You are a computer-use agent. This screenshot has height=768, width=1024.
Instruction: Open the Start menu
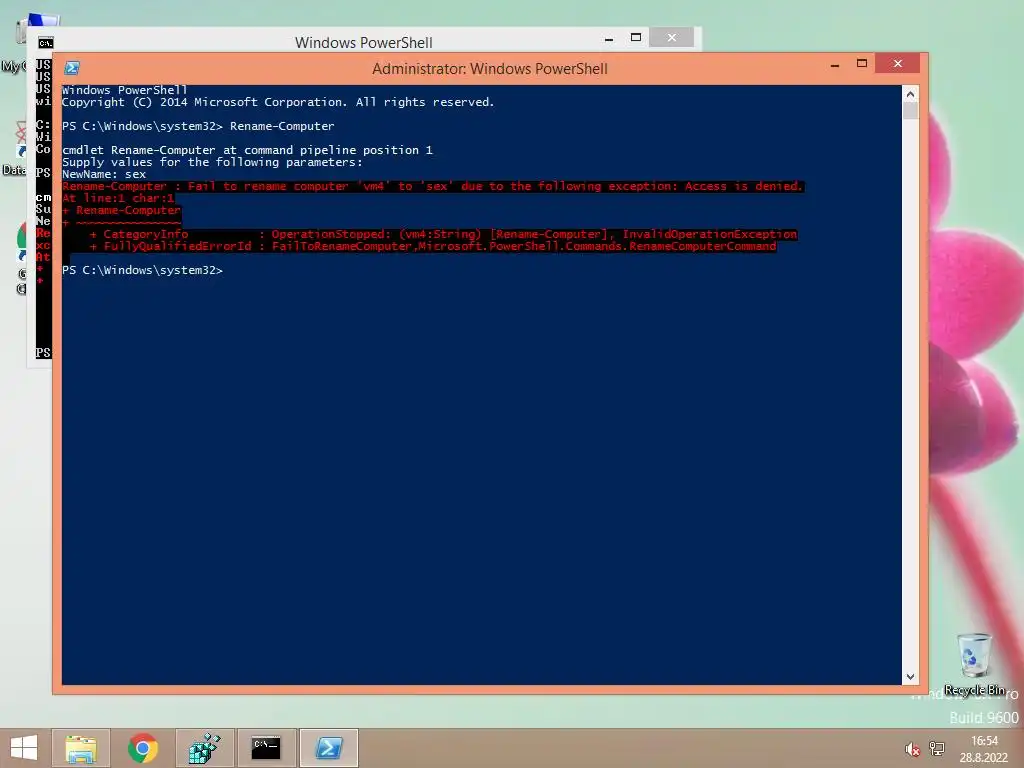coord(24,748)
